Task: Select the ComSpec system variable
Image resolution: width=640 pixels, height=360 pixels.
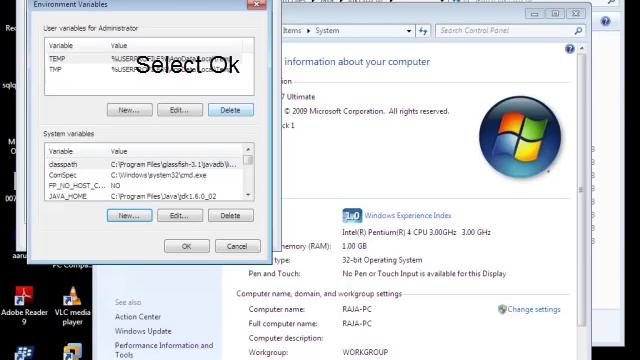Action: [144, 175]
